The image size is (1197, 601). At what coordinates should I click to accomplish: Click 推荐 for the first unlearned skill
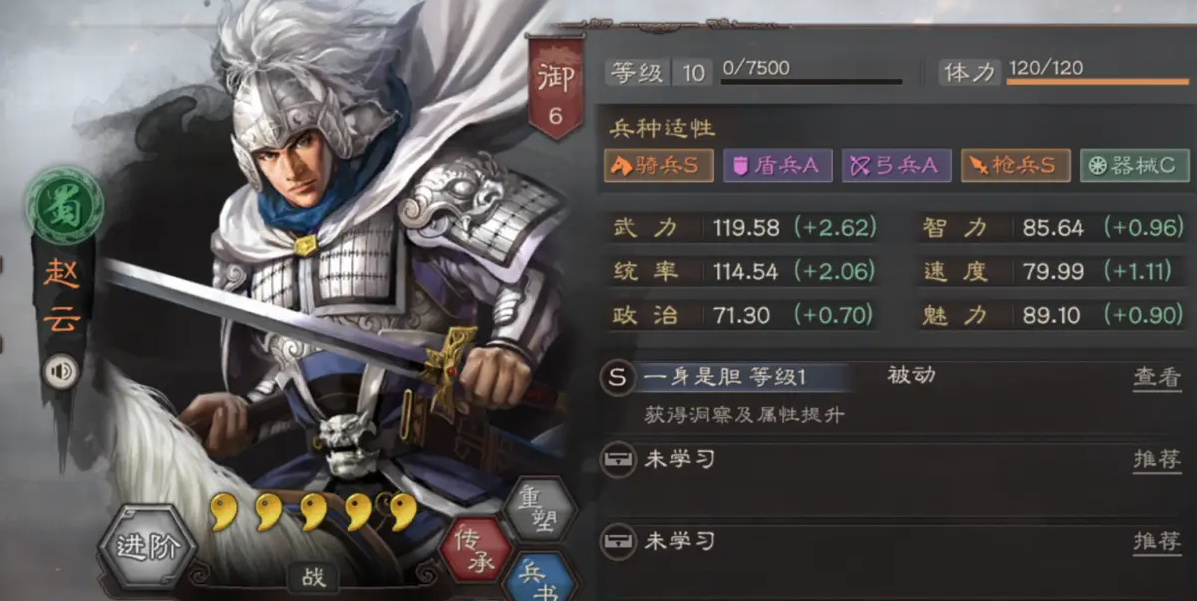[x=1157, y=460]
